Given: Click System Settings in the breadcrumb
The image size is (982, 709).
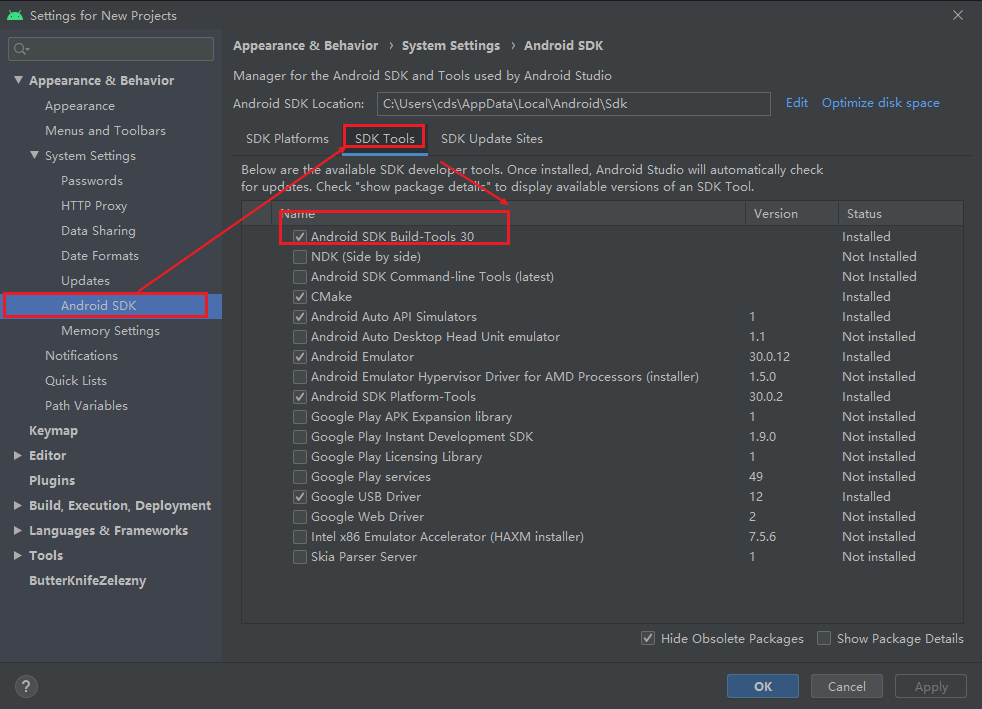Looking at the screenshot, I should point(451,46).
